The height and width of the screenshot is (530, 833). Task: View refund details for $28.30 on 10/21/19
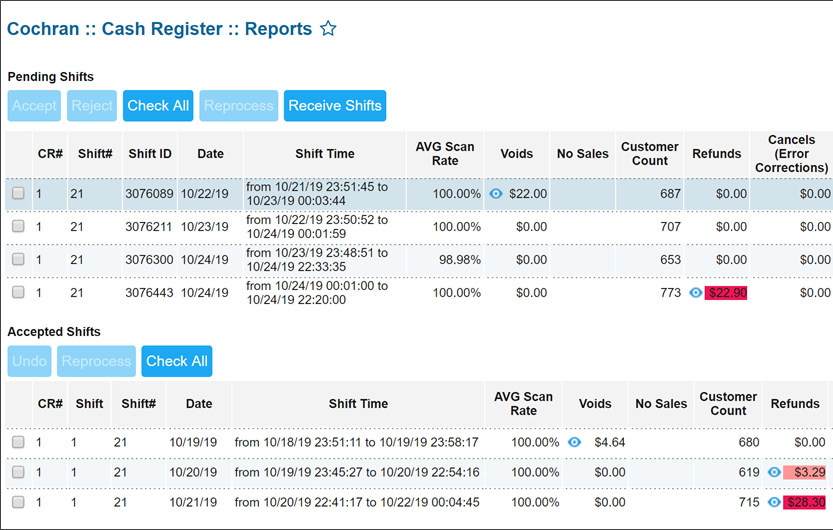click(774, 502)
